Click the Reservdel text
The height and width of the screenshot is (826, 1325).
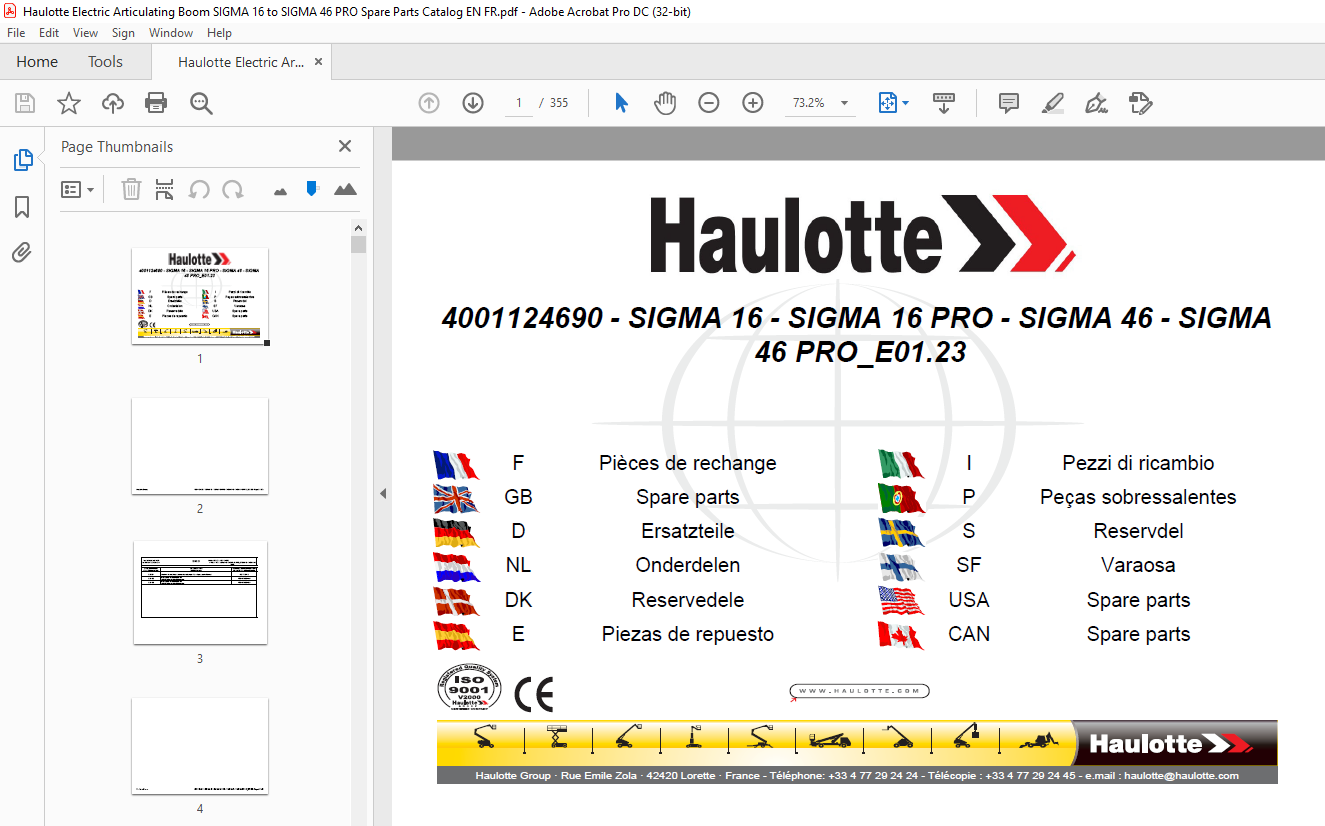pos(1138,531)
